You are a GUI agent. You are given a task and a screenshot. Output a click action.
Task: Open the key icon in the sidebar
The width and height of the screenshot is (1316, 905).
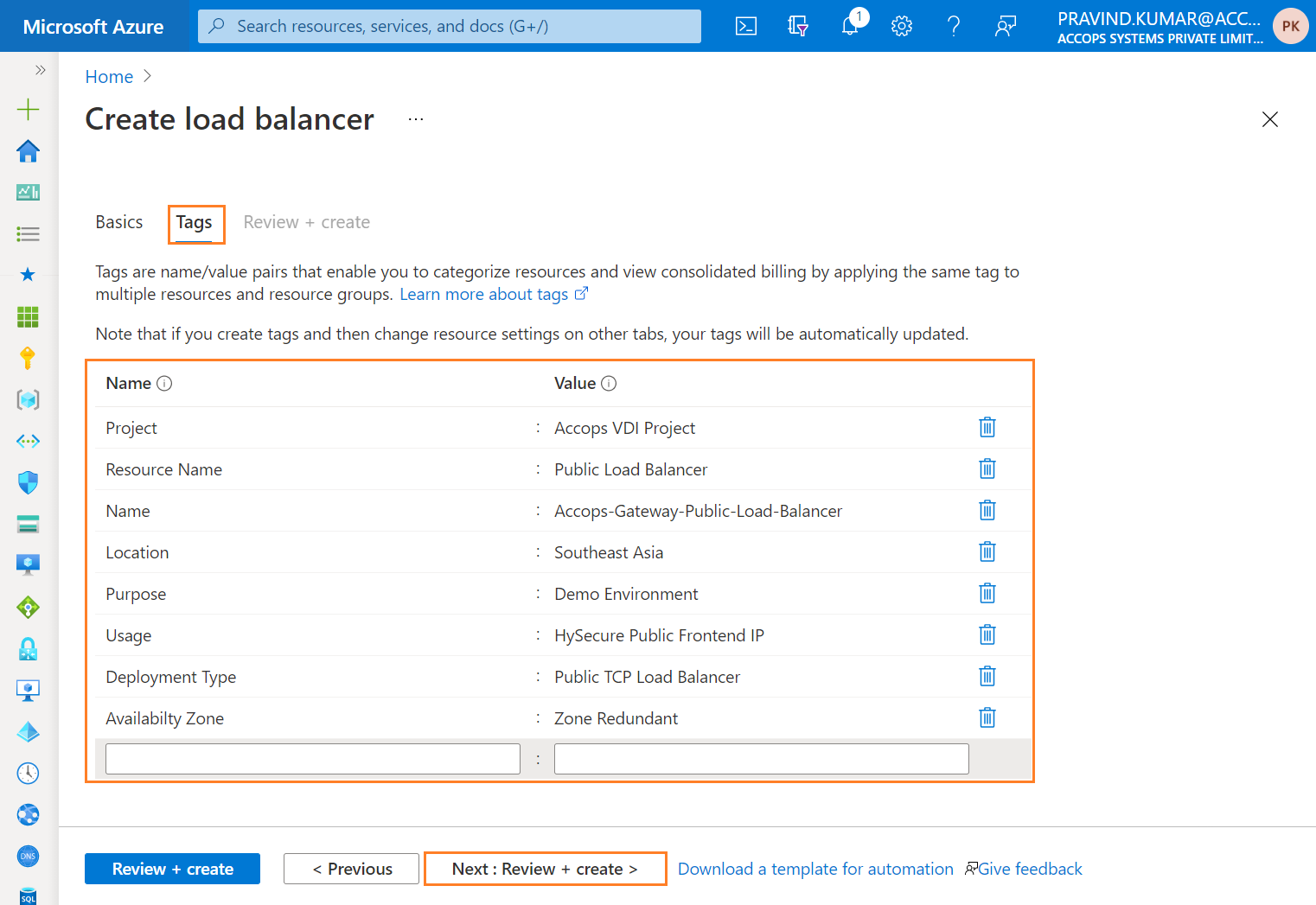click(29, 358)
